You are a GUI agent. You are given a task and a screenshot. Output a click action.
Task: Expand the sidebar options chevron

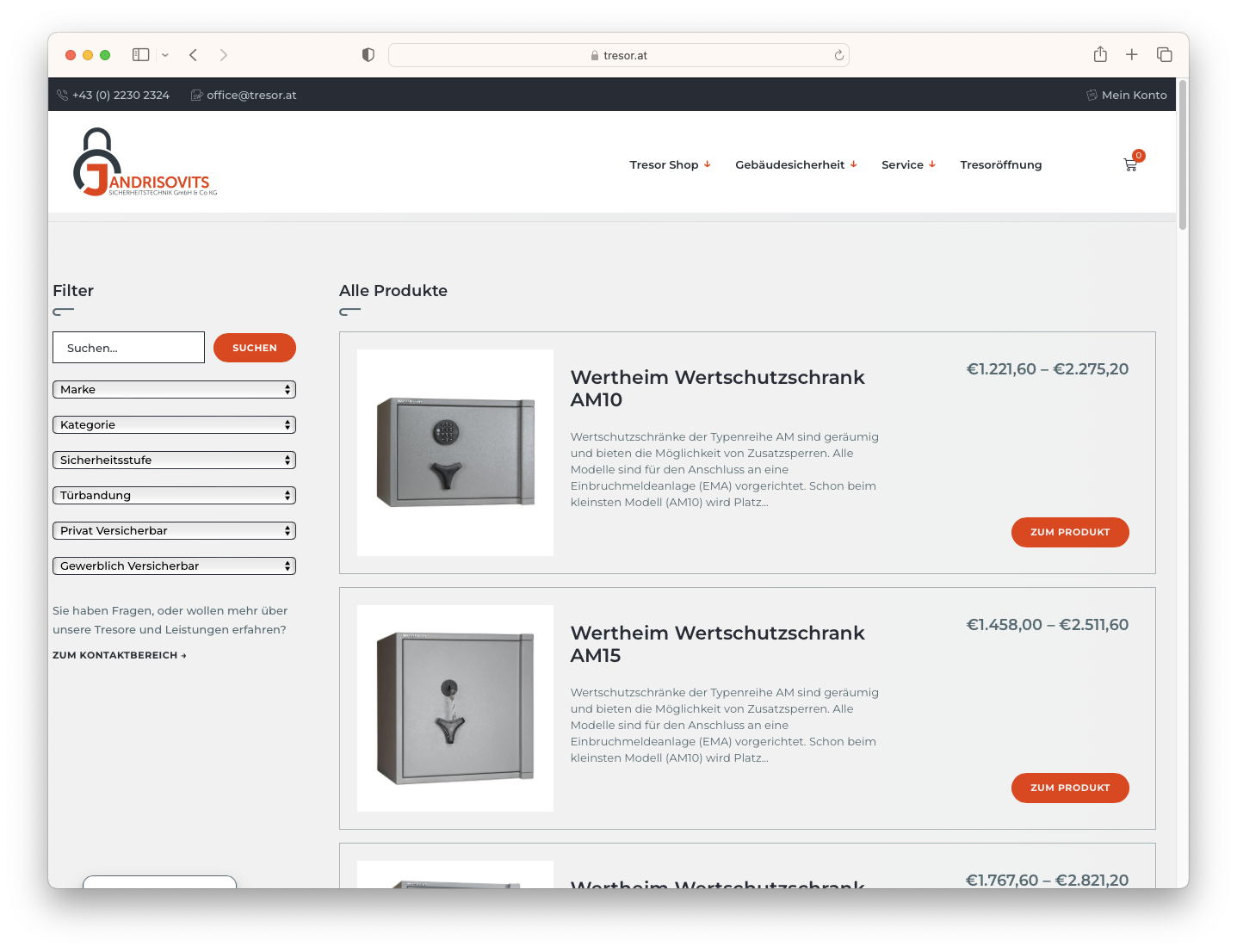165,55
